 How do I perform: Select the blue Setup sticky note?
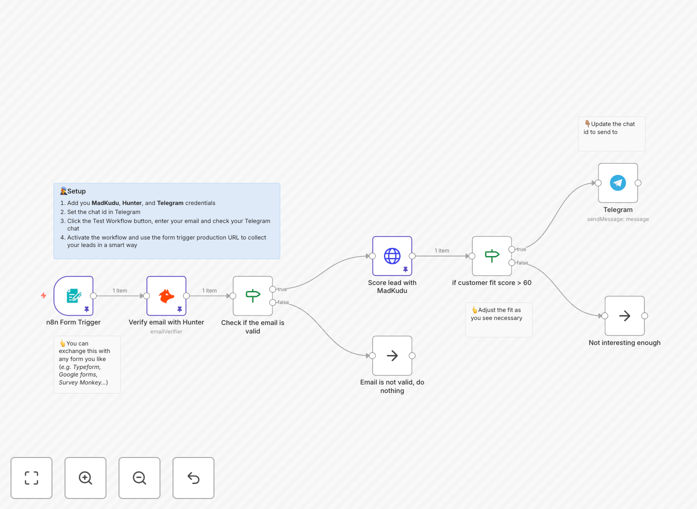pyautogui.click(x=167, y=221)
